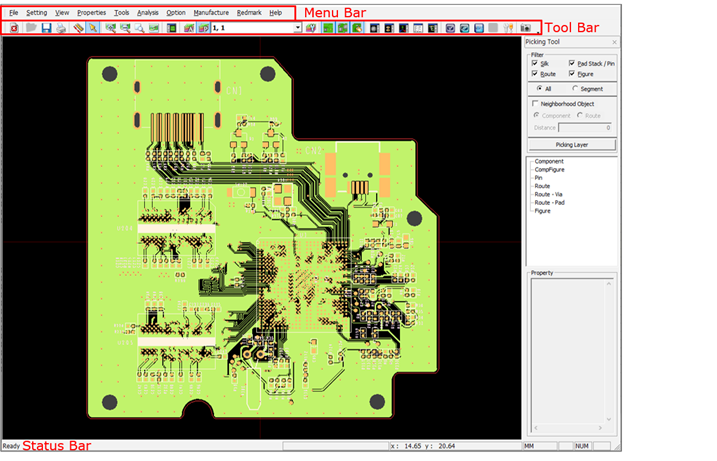The height and width of the screenshot is (461, 717).
Task: Select Component in the picking tree
Action: 548,161
